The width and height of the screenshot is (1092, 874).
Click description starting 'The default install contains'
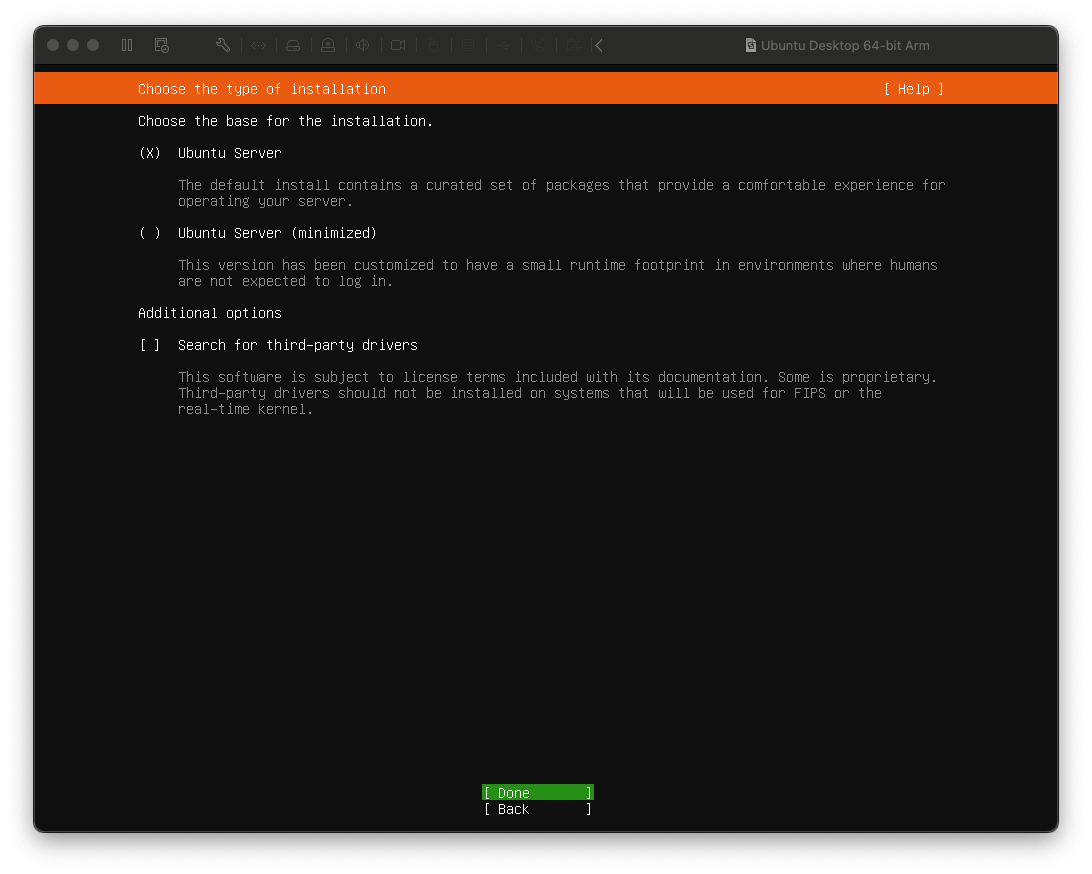(x=561, y=193)
